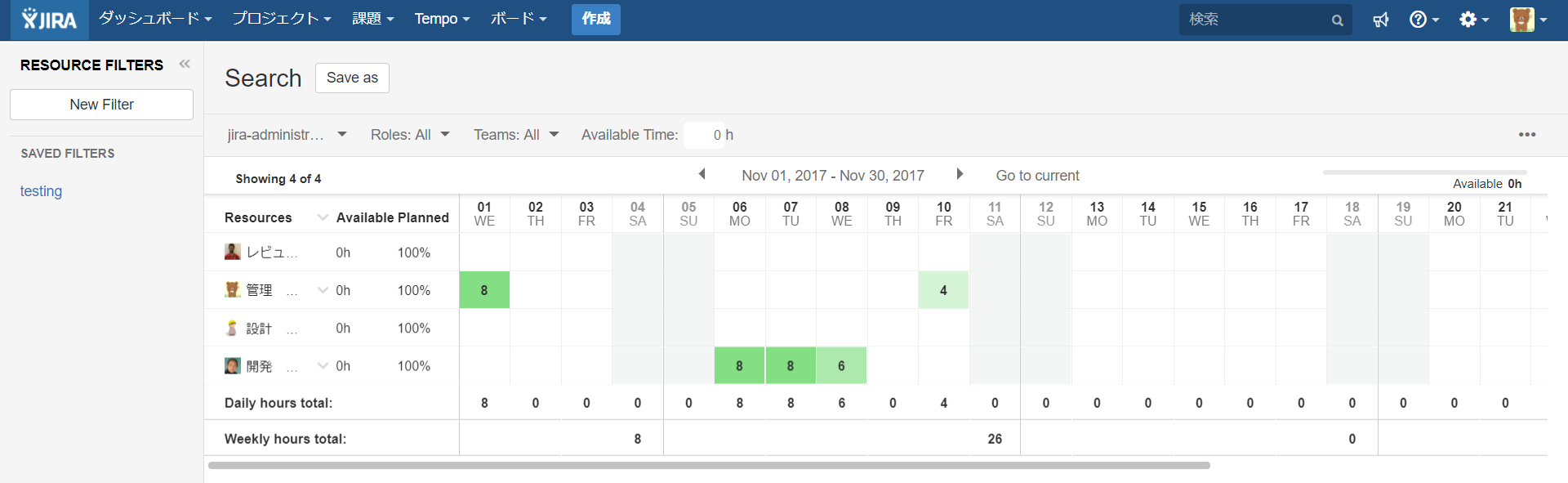The width and height of the screenshot is (1568, 483).
Task: Open the Teams: All dropdown
Action: click(x=516, y=135)
